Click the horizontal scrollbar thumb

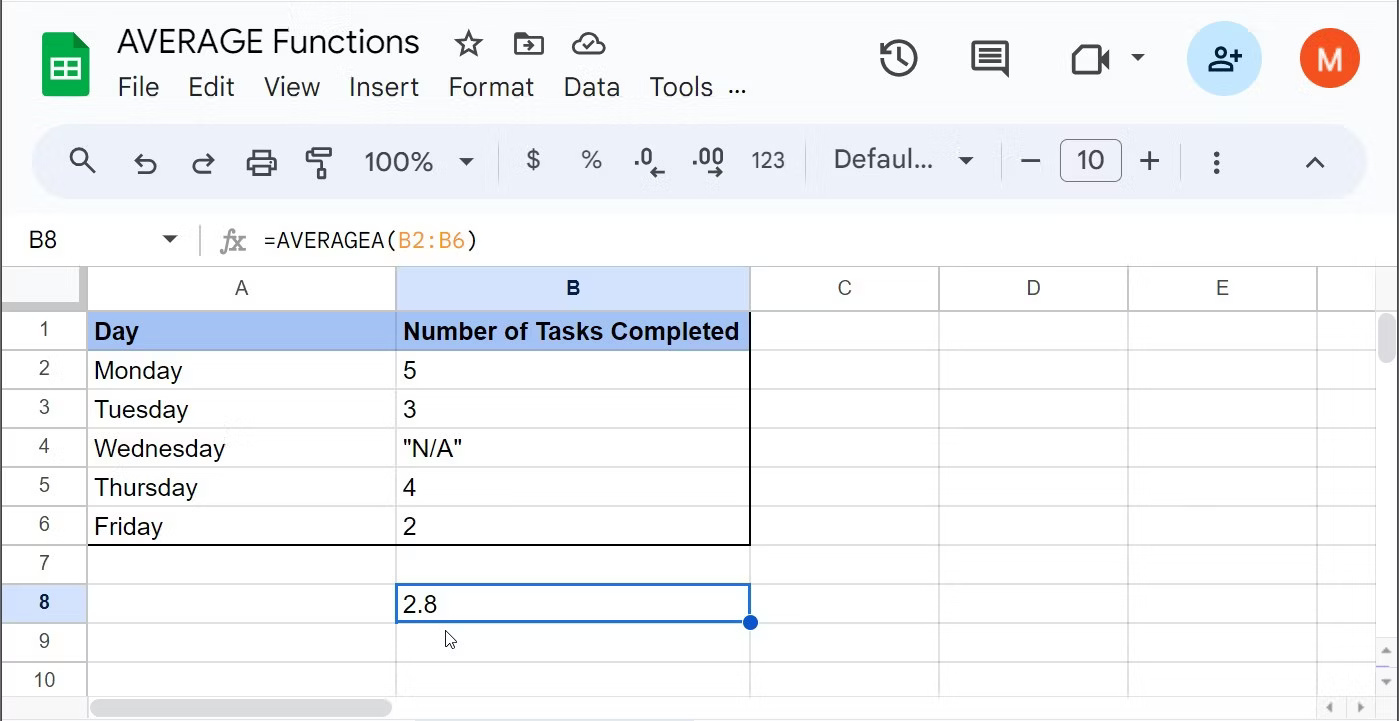coord(240,708)
